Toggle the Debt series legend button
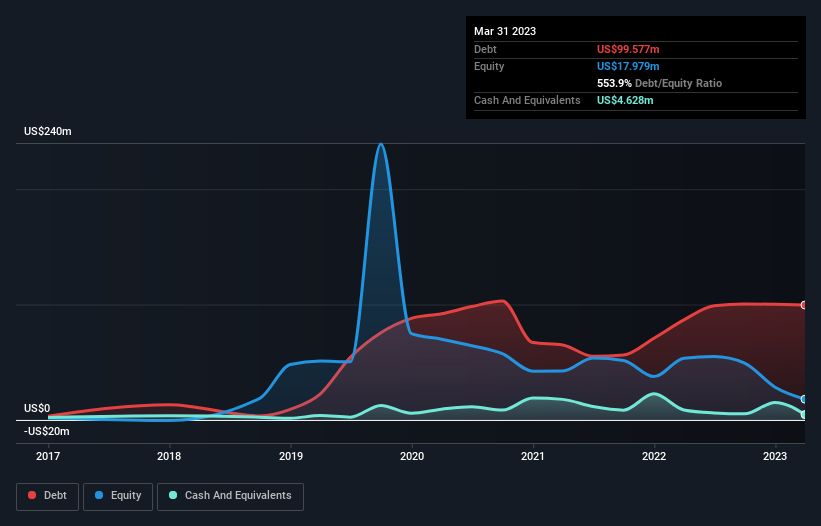The width and height of the screenshot is (821, 526). 47,496
